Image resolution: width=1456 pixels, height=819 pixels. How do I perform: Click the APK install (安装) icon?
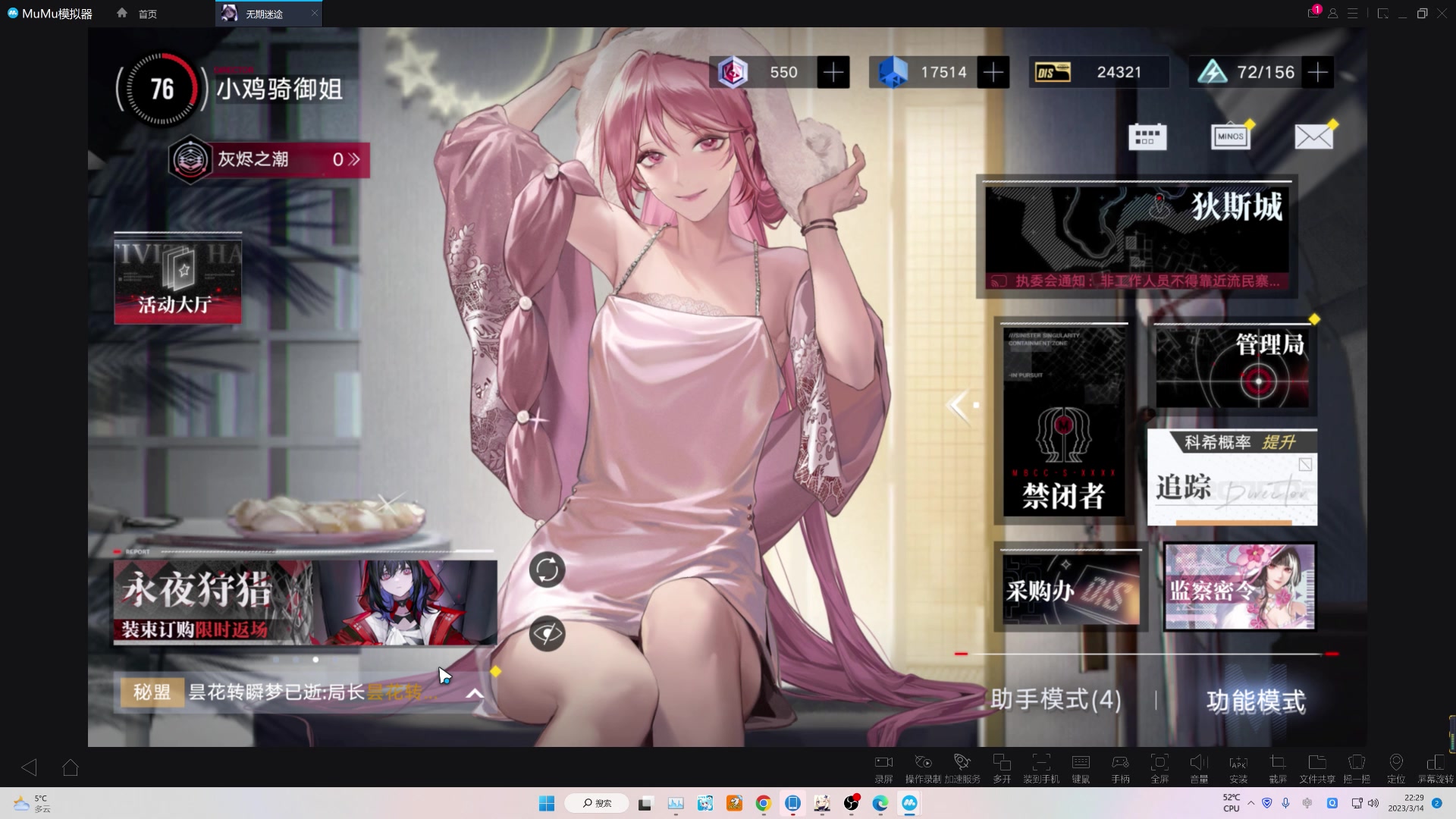(1238, 767)
